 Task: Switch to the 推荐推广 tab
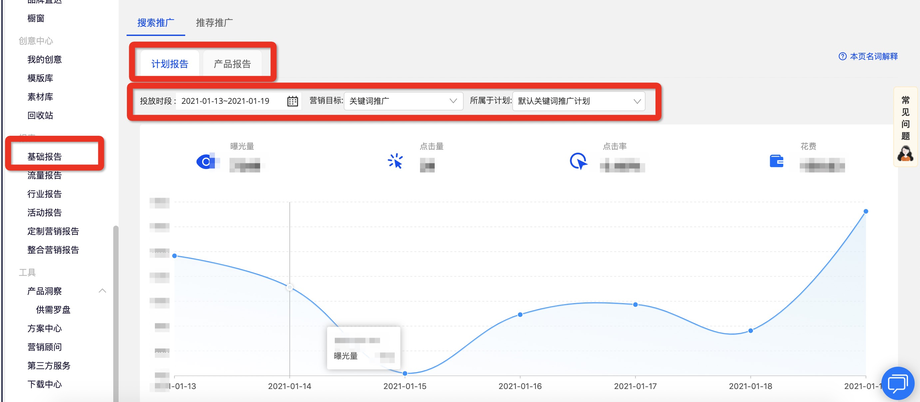click(215, 22)
